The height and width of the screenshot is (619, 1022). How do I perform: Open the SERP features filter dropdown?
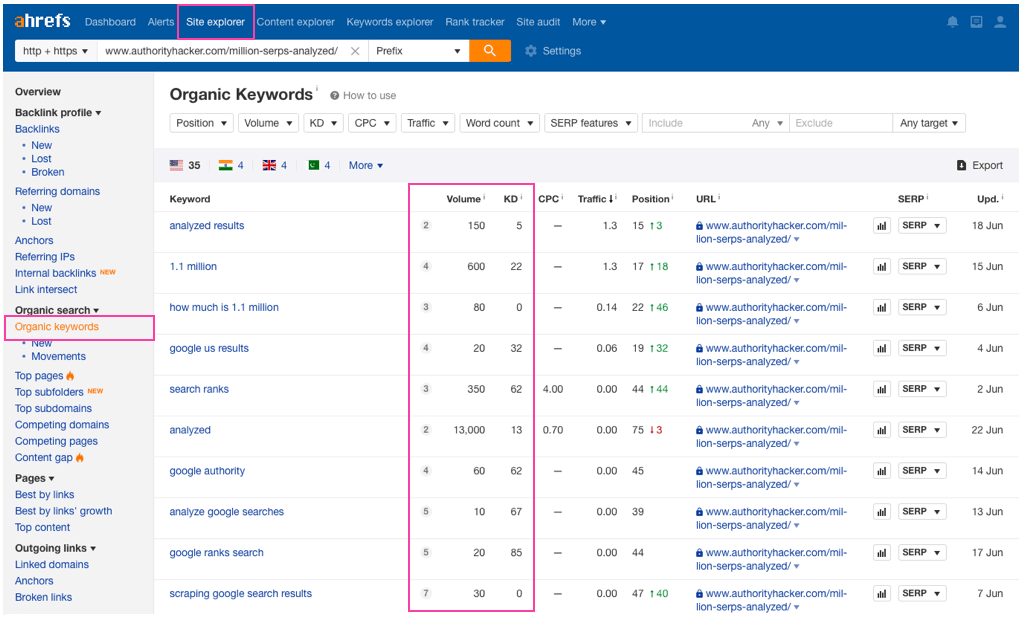point(591,123)
